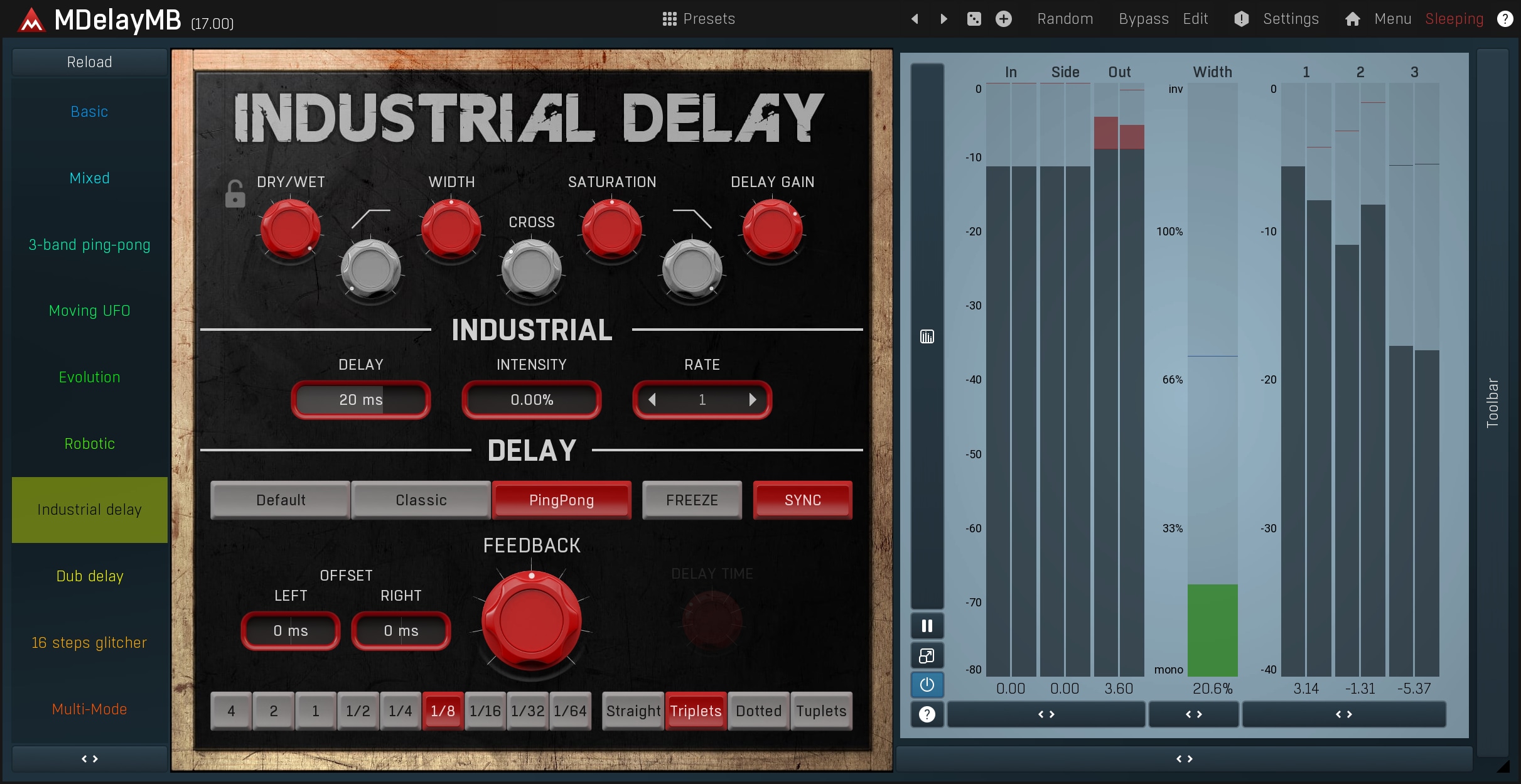Switch to the Dub delay preset tab

pos(89,576)
